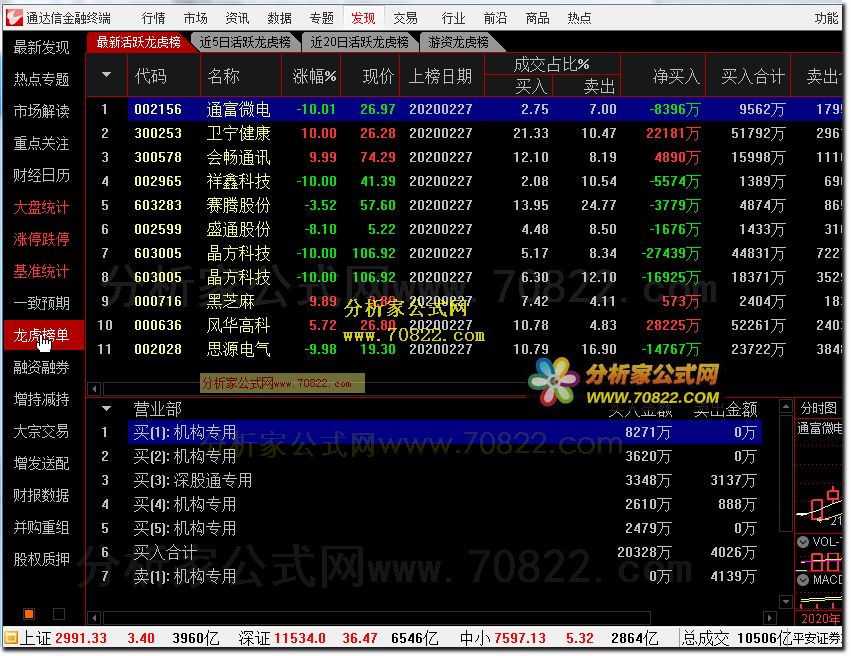Select the 卫宁健康 stock row
851x656 pixels.
pos(467,133)
